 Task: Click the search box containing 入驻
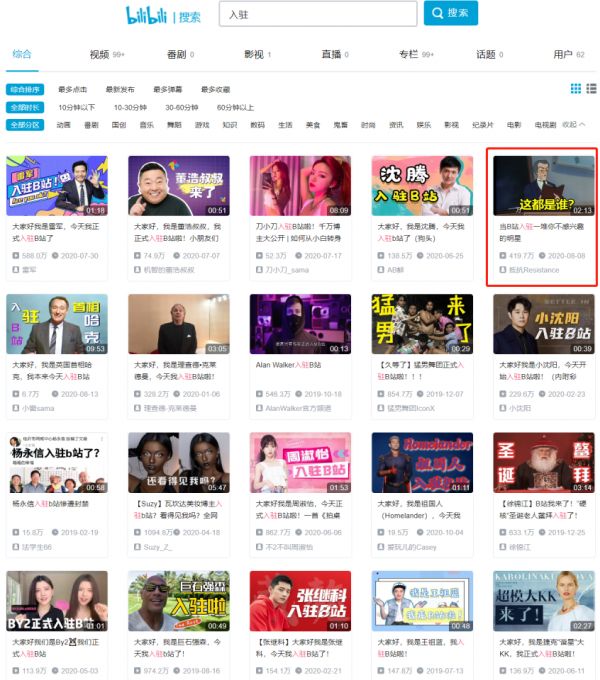[316, 14]
